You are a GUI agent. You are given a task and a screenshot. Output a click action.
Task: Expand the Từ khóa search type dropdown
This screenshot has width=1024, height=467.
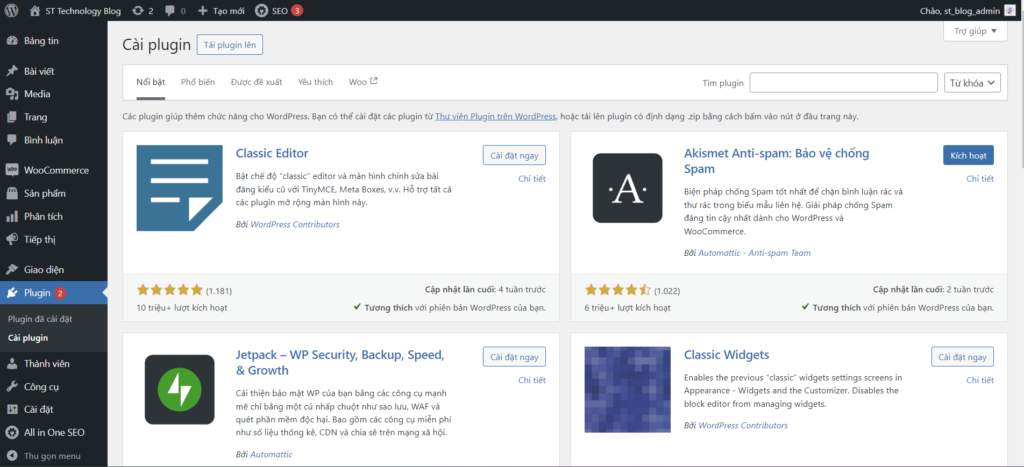tap(972, 83)
